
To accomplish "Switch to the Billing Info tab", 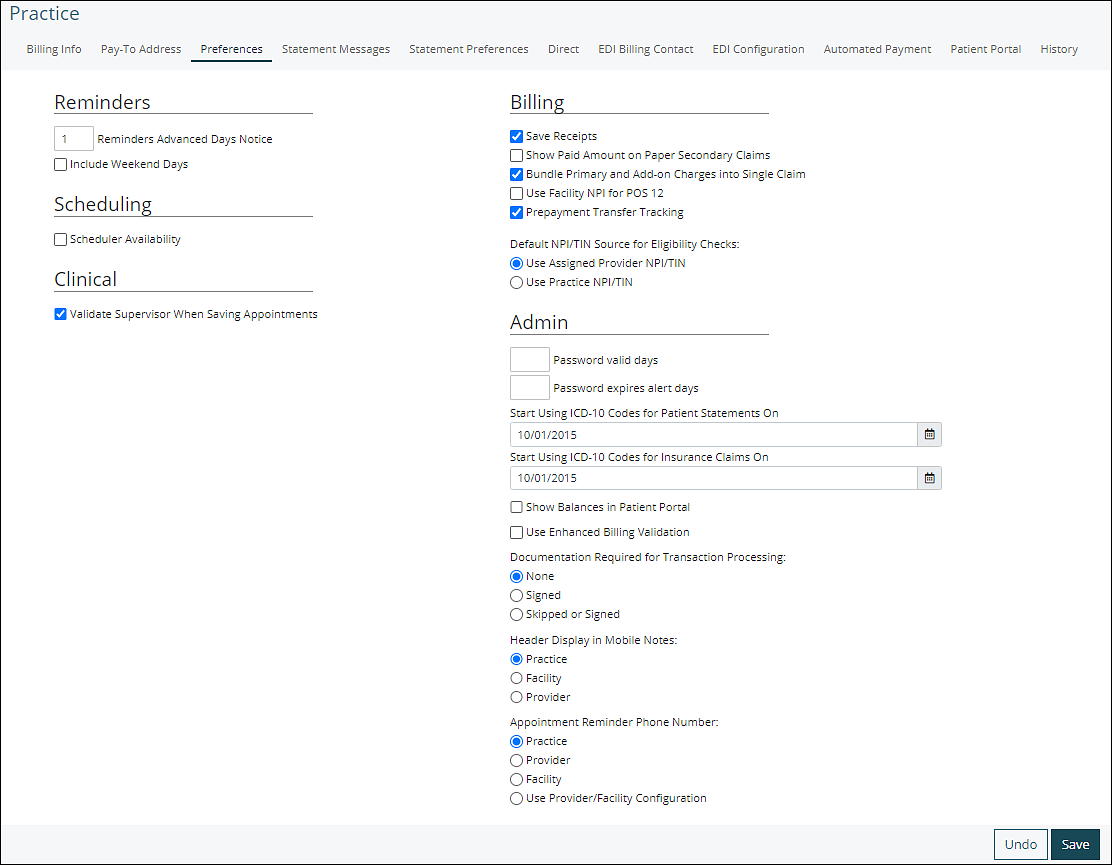I will 54,49.
